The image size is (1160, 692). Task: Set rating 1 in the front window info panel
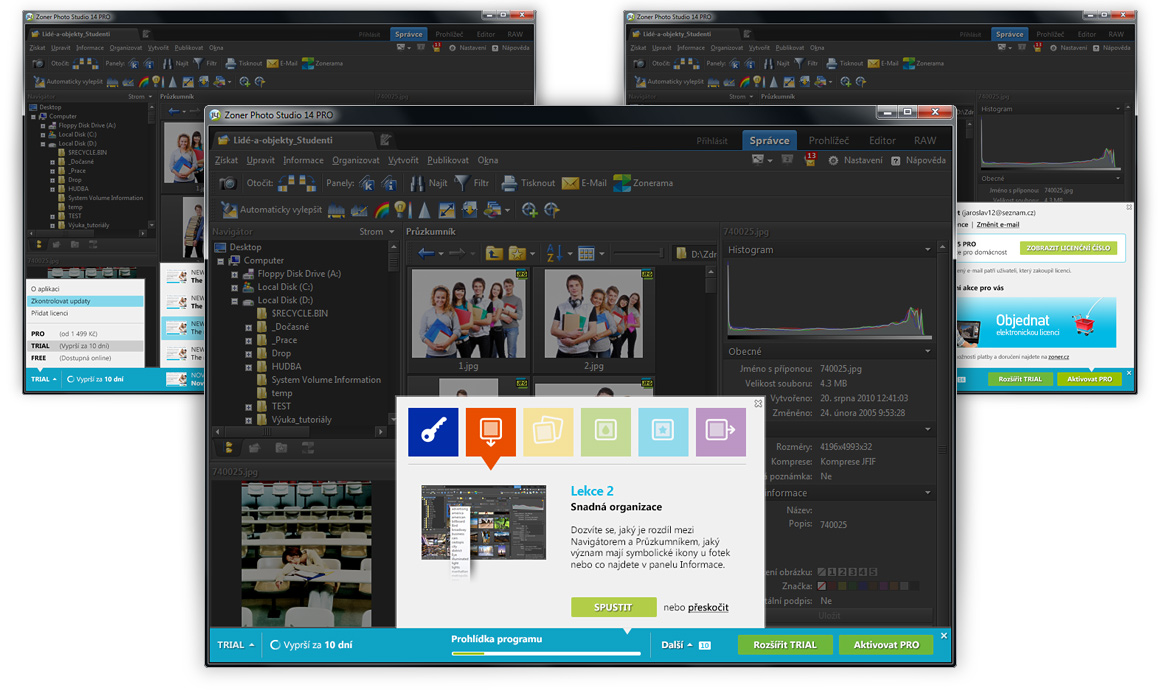tap(832, 572)
